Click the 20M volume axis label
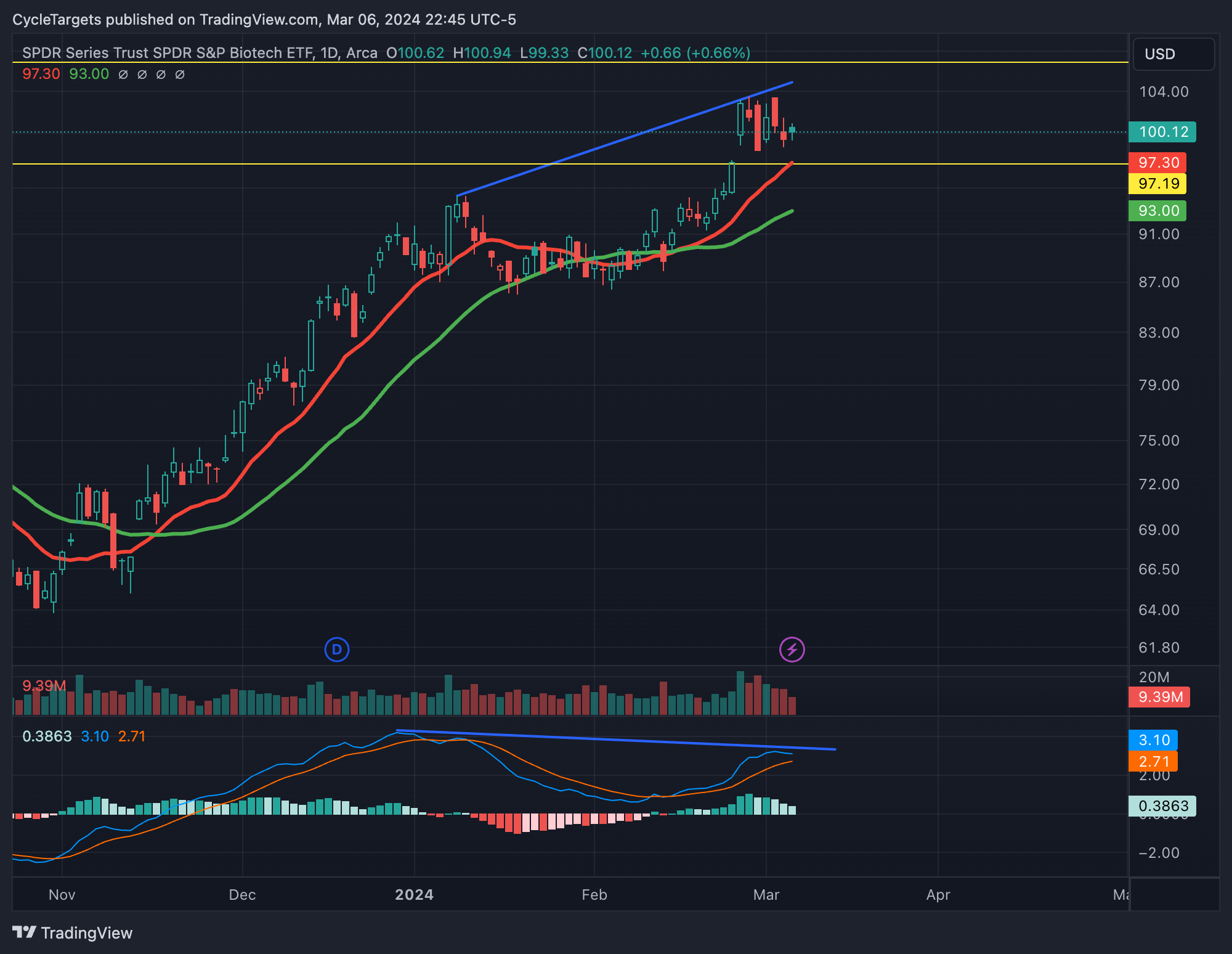 point(1154,677)
